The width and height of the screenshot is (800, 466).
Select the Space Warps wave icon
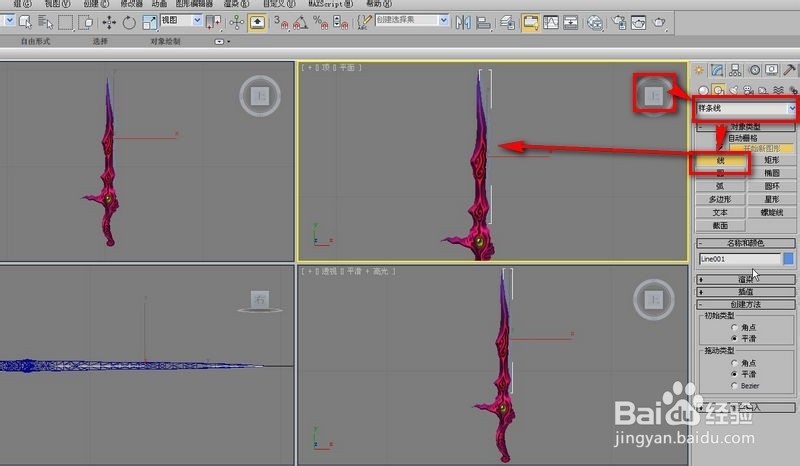coord(778,90)
